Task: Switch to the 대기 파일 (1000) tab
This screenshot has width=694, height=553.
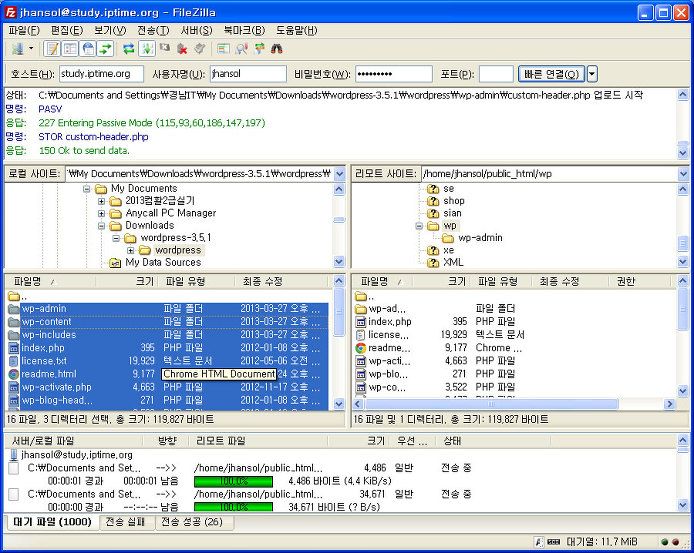Action: coord(52,522)
